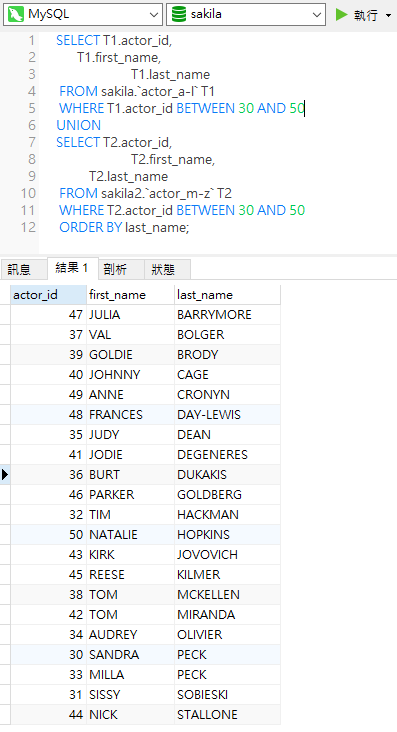This screenshot has height=732, width=397.
Task: Sort by the actor_id column header
Action: pos(48,295)
